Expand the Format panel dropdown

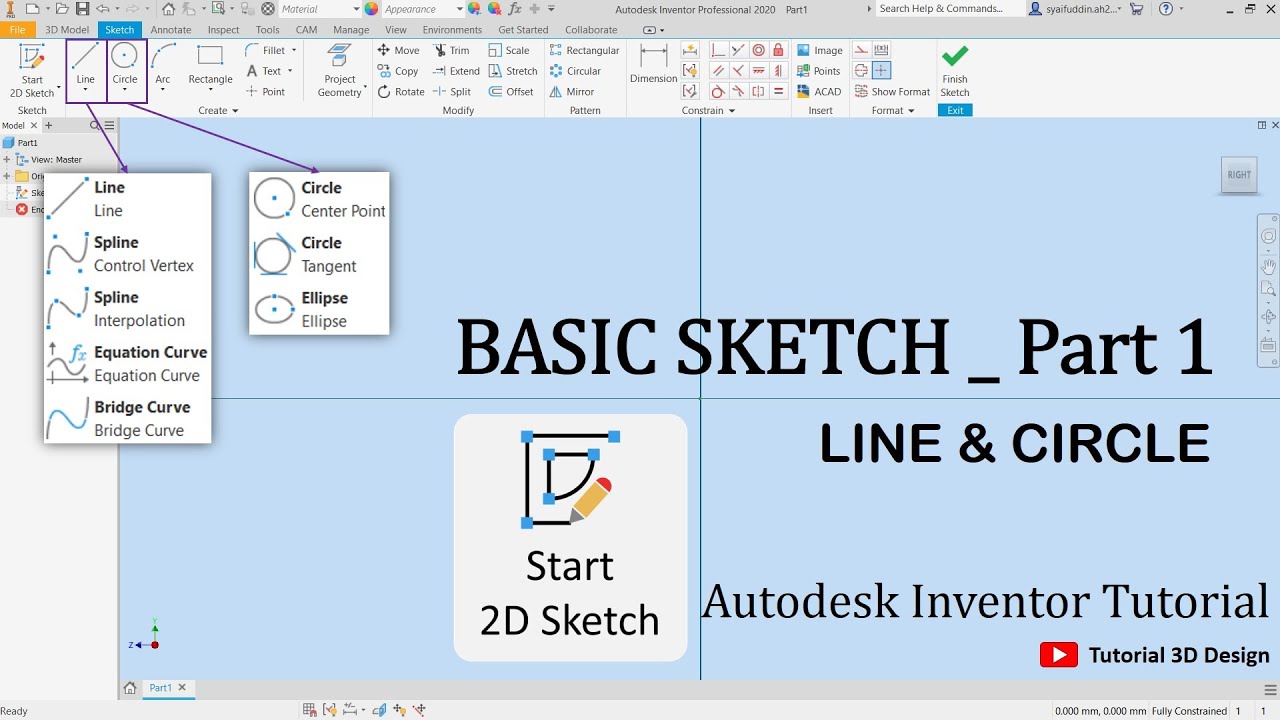click(893, 111)
